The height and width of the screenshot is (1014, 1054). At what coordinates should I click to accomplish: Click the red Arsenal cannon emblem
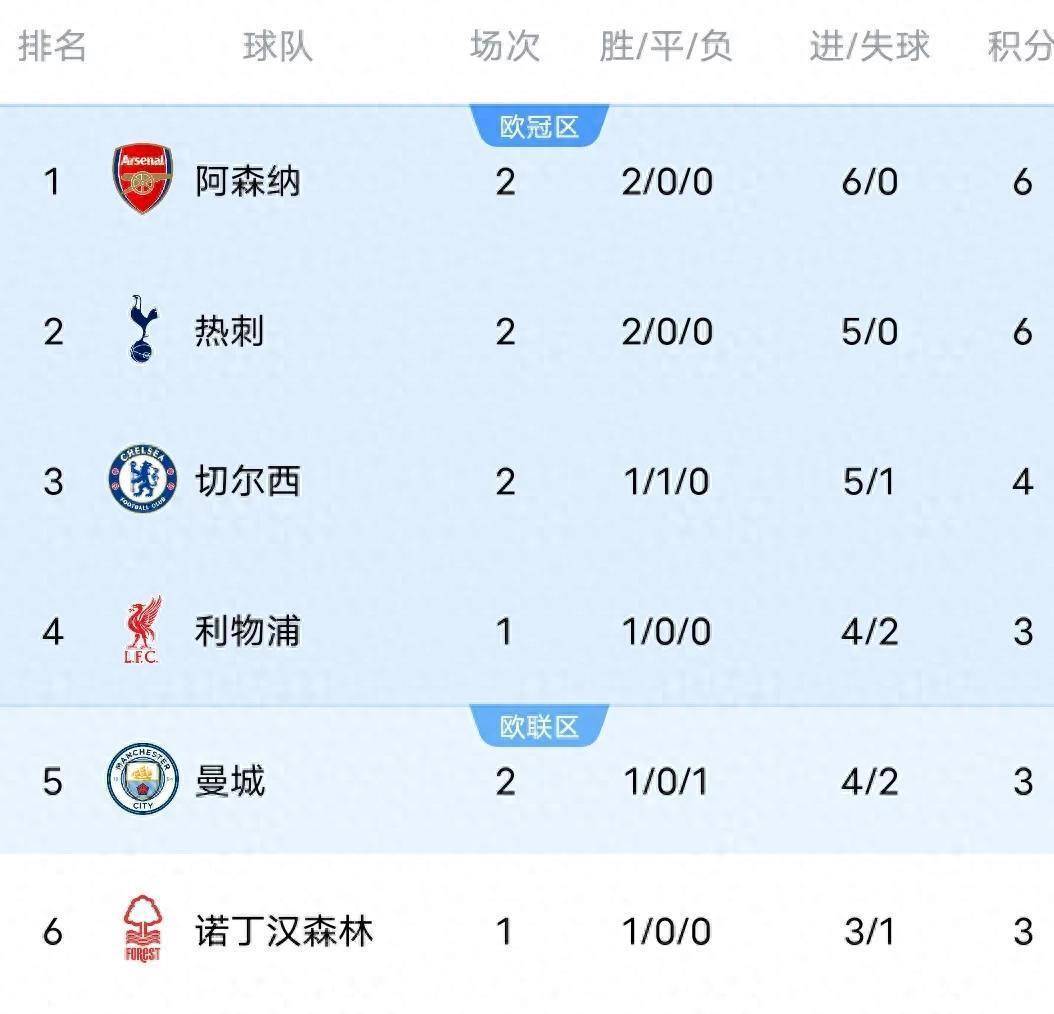point(141,180)
